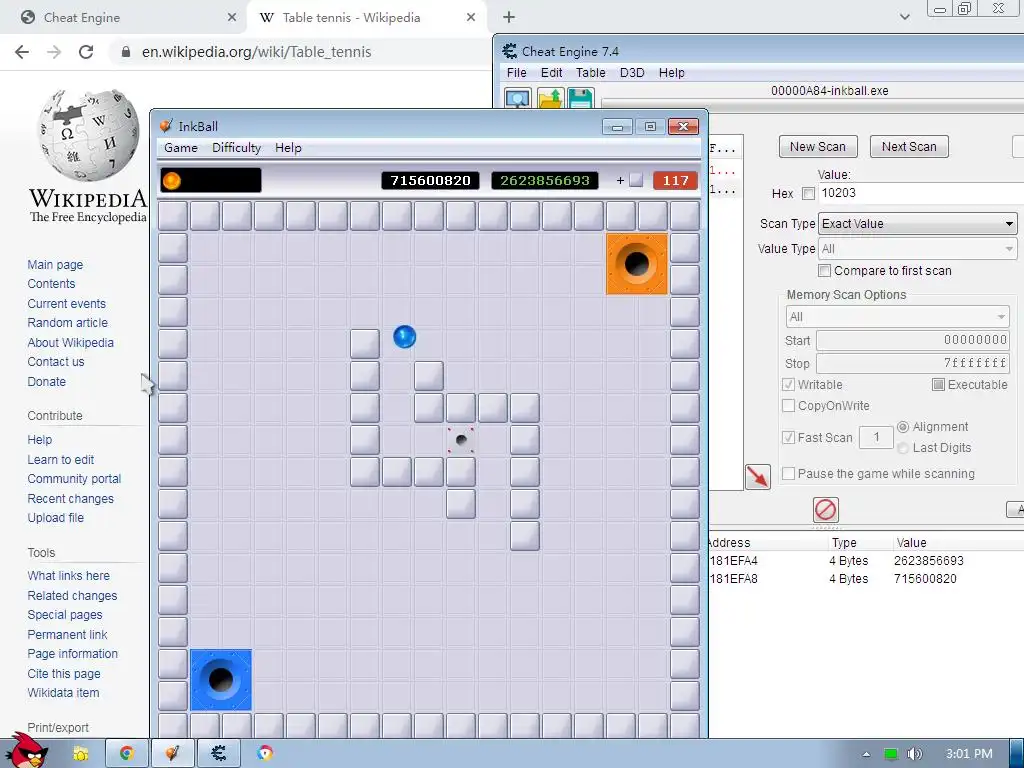Image resolution: width=1024 pixels, height=768 pixels.
Task: Open InkBall Game menu
Action: click(181, 148)
